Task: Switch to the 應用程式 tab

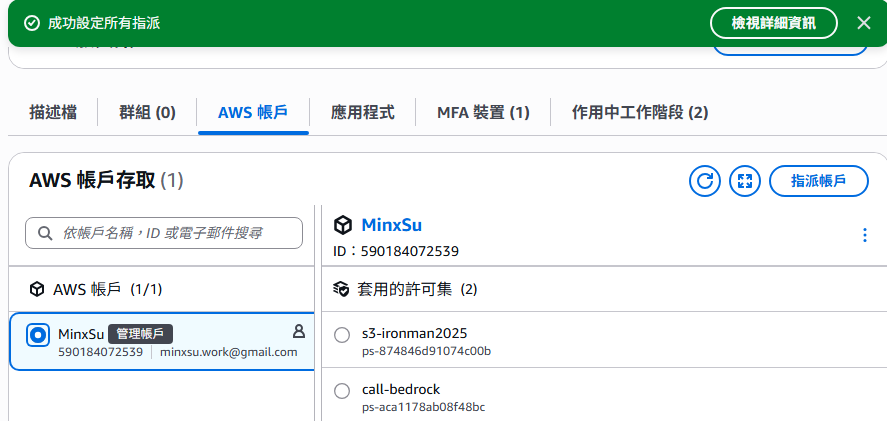Action: pyautogui.click(x=363, y=112)
